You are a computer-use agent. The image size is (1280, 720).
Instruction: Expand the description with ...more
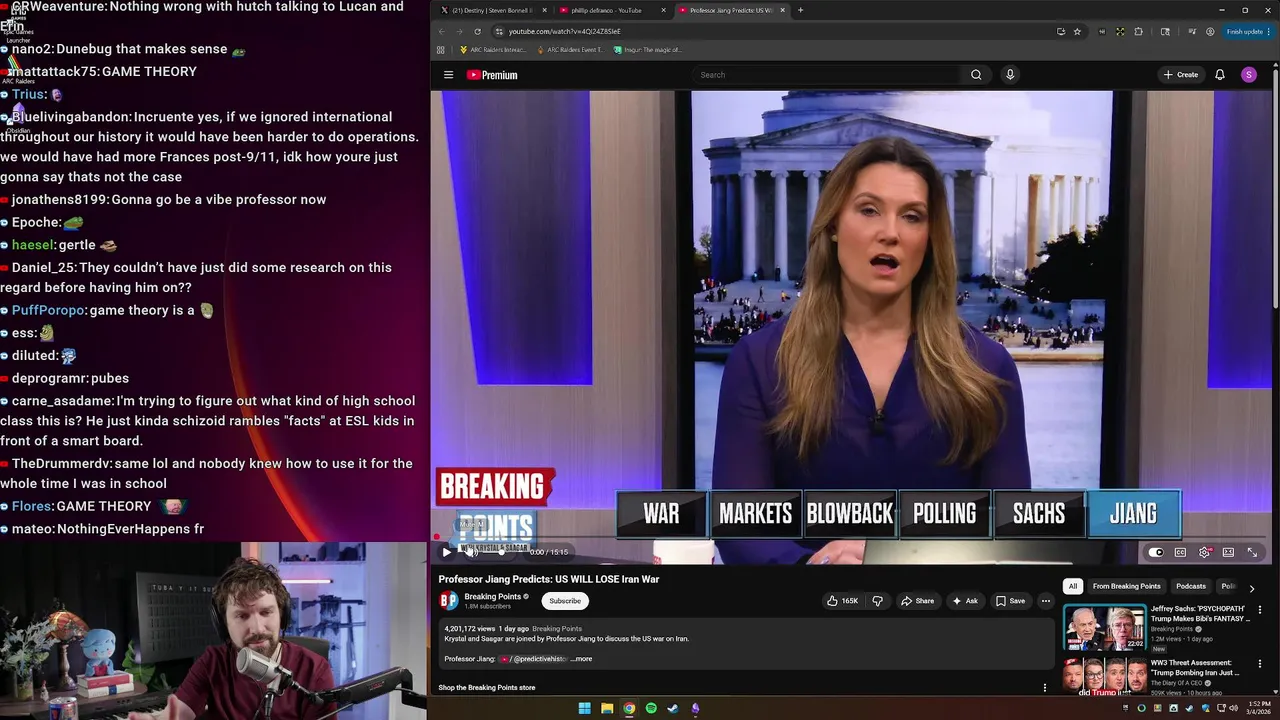pyautogui.click(x=581, y=659)
